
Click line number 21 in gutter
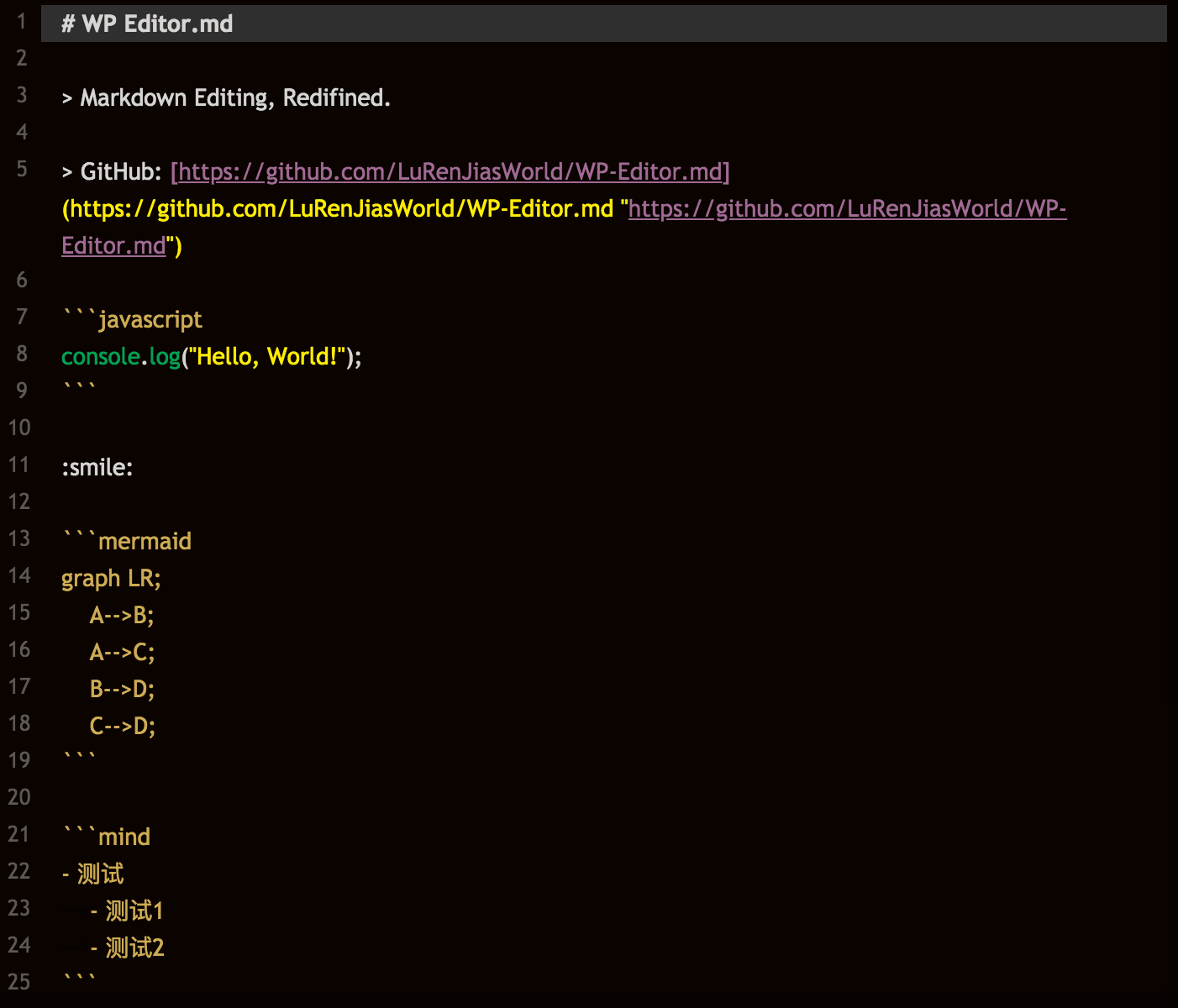tap(19, 834)
